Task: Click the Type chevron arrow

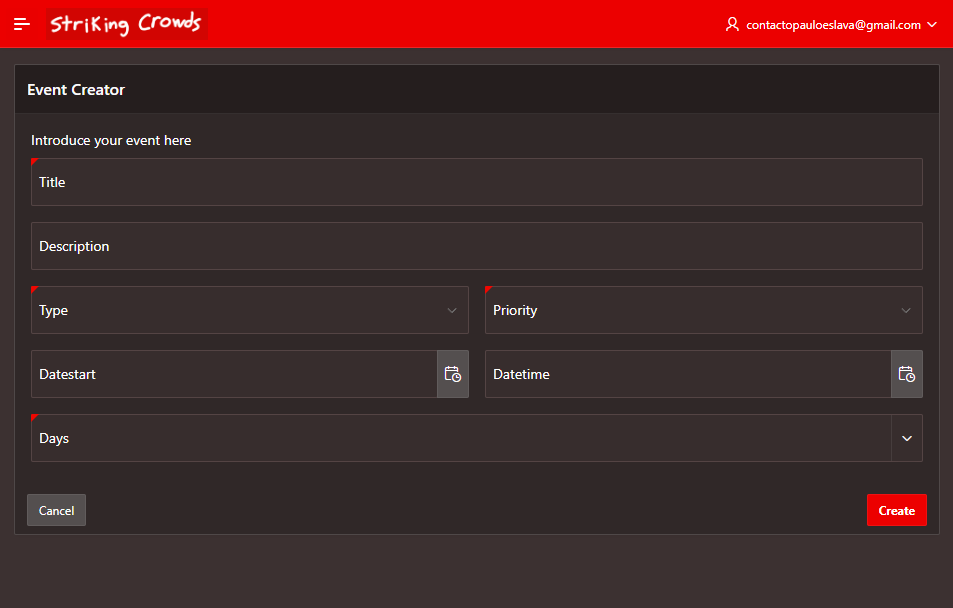Action: coord(452,310)
